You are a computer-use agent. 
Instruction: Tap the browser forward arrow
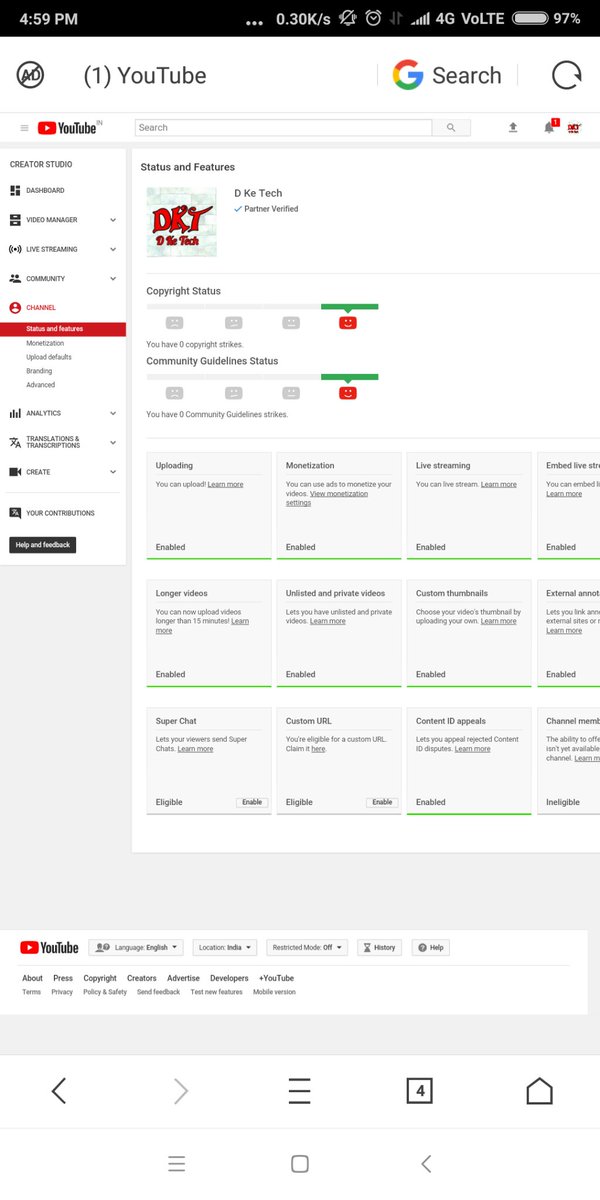click(x=181, y=1091)
